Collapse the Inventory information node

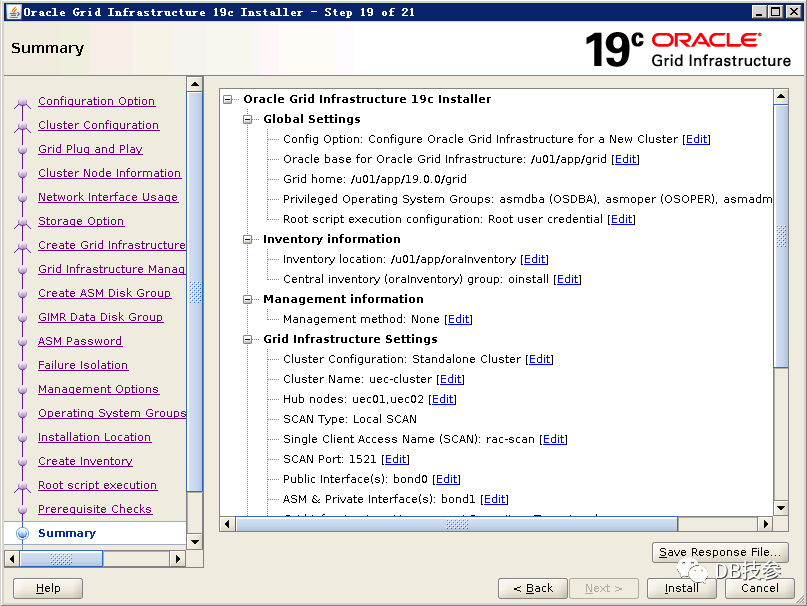point(249,239)
